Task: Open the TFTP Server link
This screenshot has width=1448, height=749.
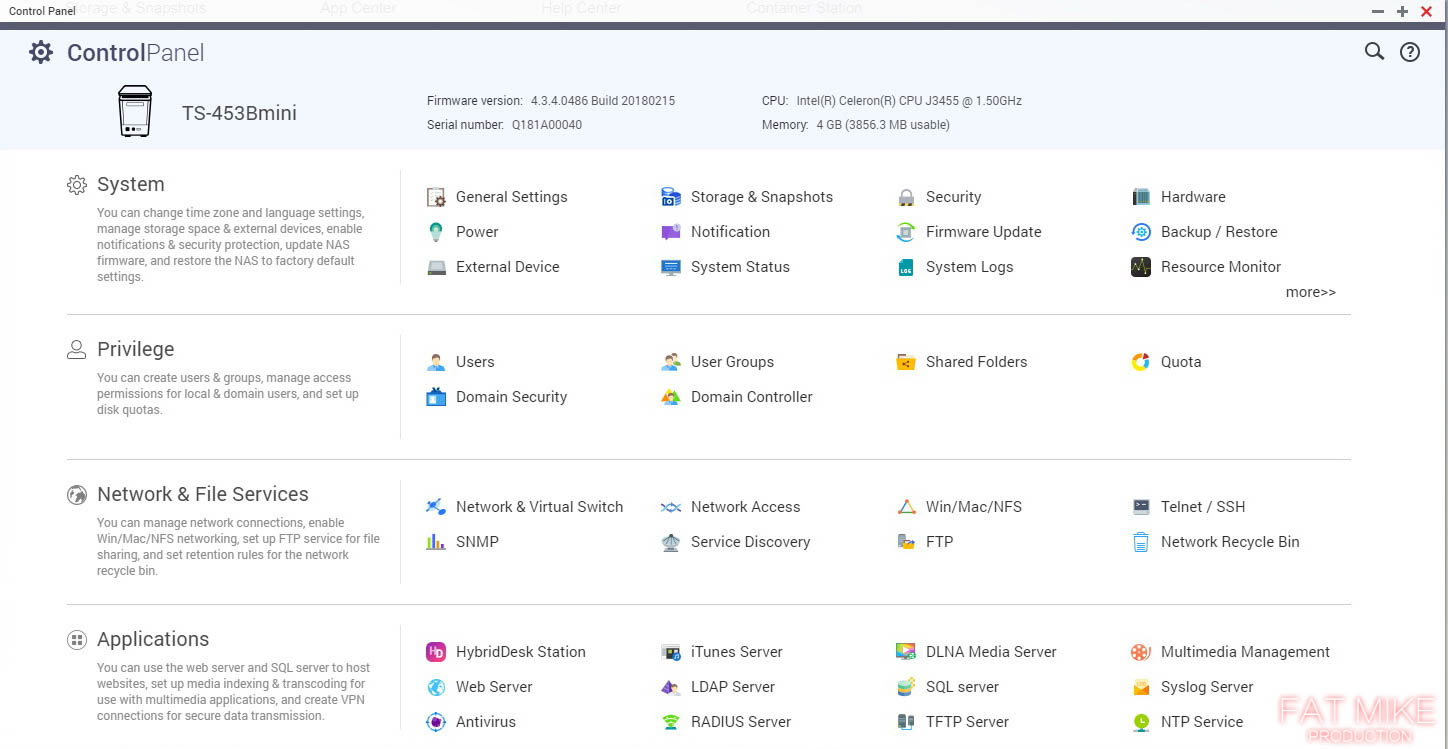Action: click(x=967, y=722)
